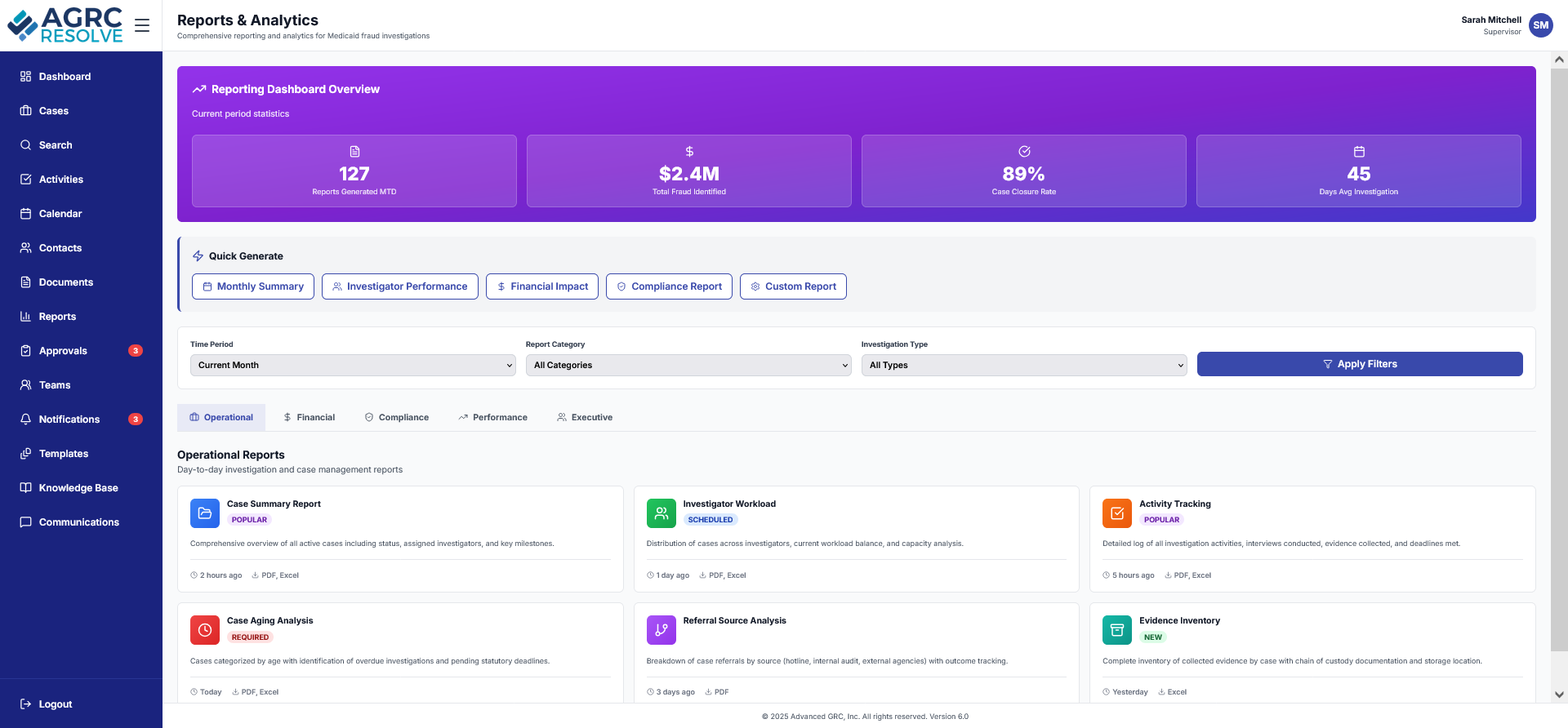Image resolution: width=1568 pixels, height=728 pixels.
Task: Expand the Time Period dropdown
Action: (353, 365)
